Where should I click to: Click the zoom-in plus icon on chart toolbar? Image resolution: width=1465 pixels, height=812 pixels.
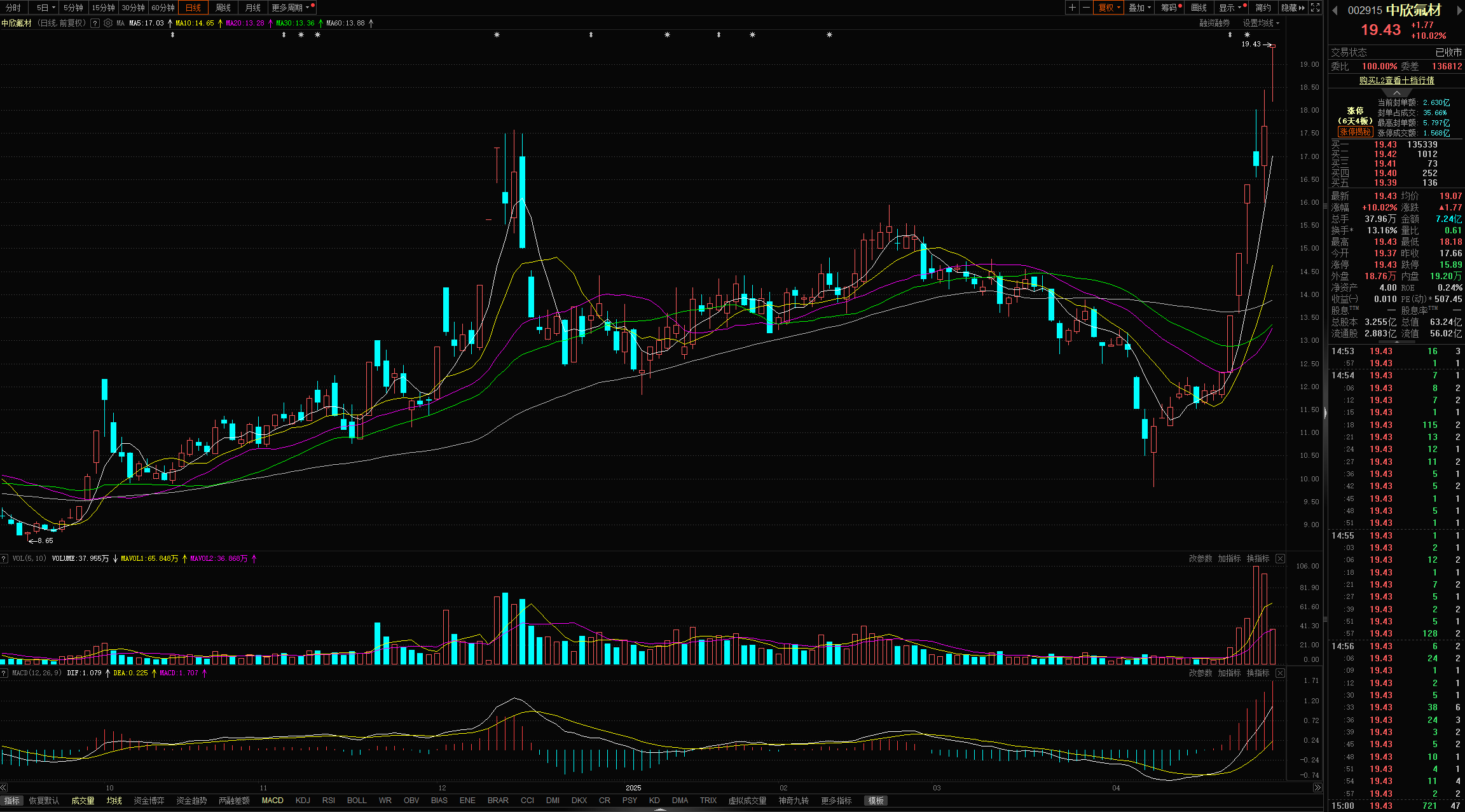(1072, 8)
